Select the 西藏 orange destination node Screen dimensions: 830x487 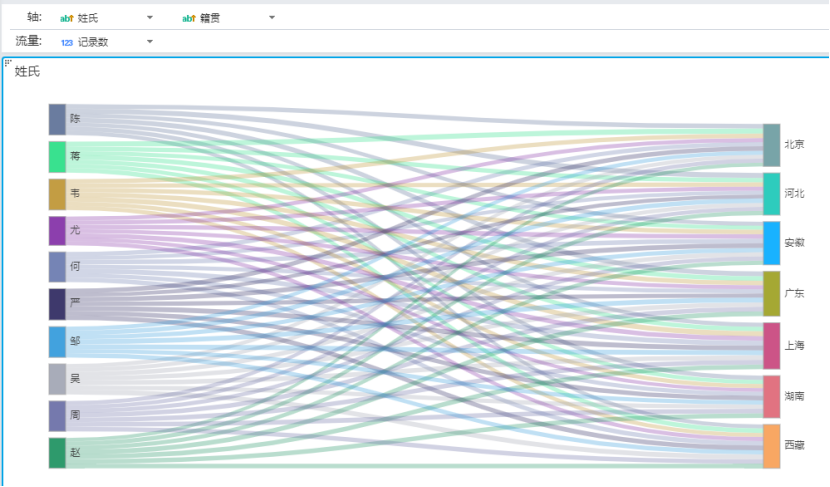click(x=772, y=446)
